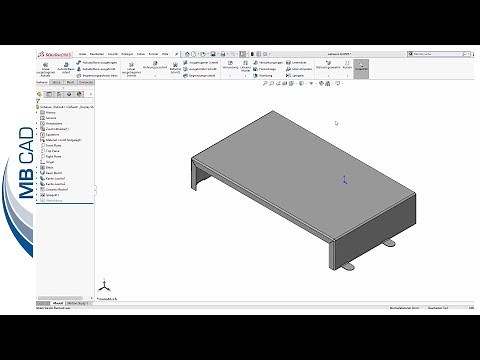
Task: Click the Save icon in quick toolbar
Action: pos(213,54)
